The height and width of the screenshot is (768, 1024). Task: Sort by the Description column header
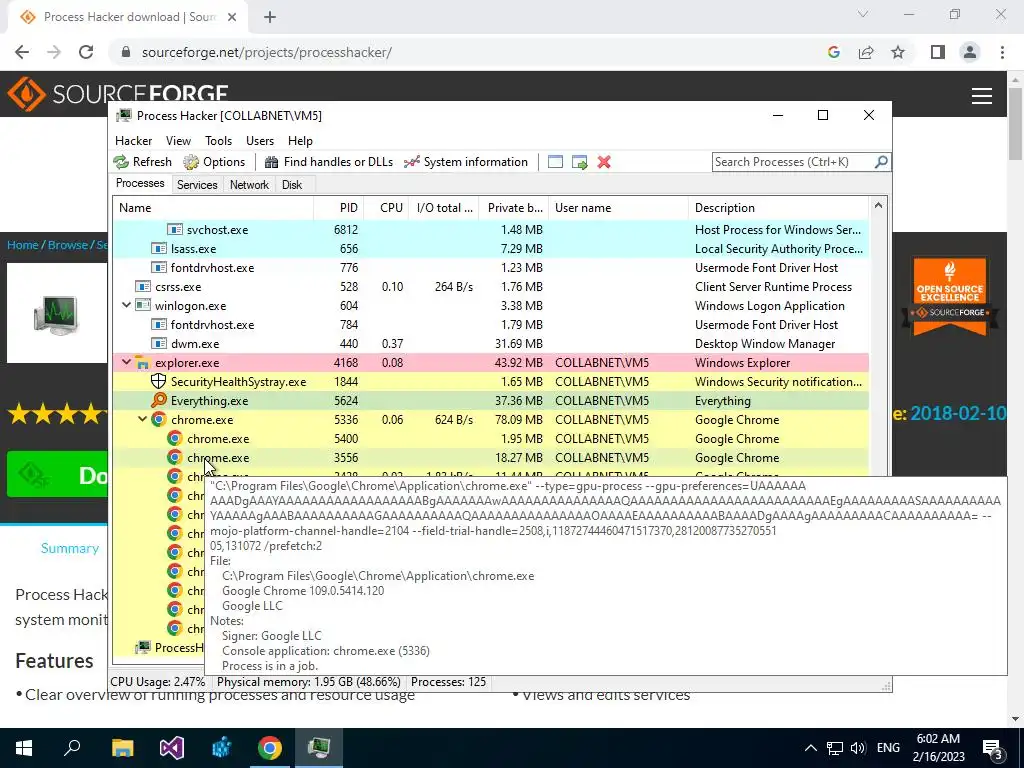[778, 208]
